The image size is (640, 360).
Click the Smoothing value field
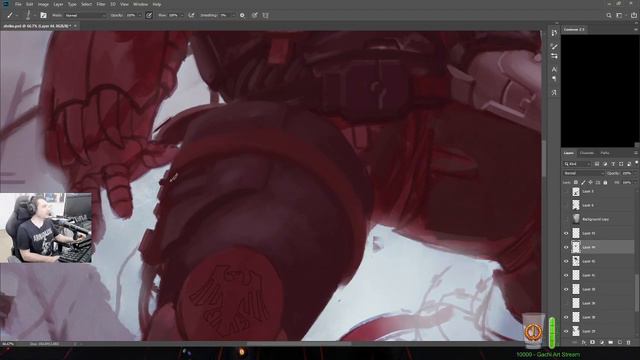click(224, 16)
